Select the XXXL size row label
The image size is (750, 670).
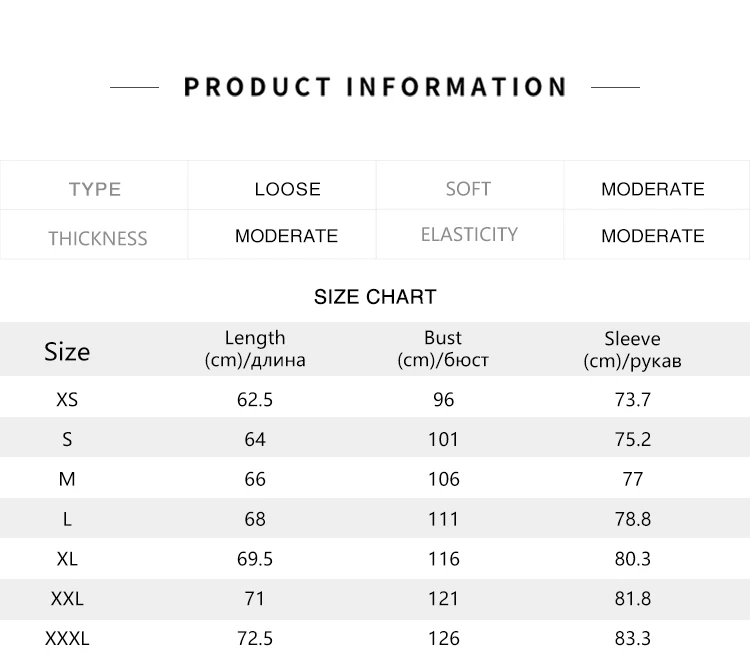pyautogui.click(x=67, y=638)
